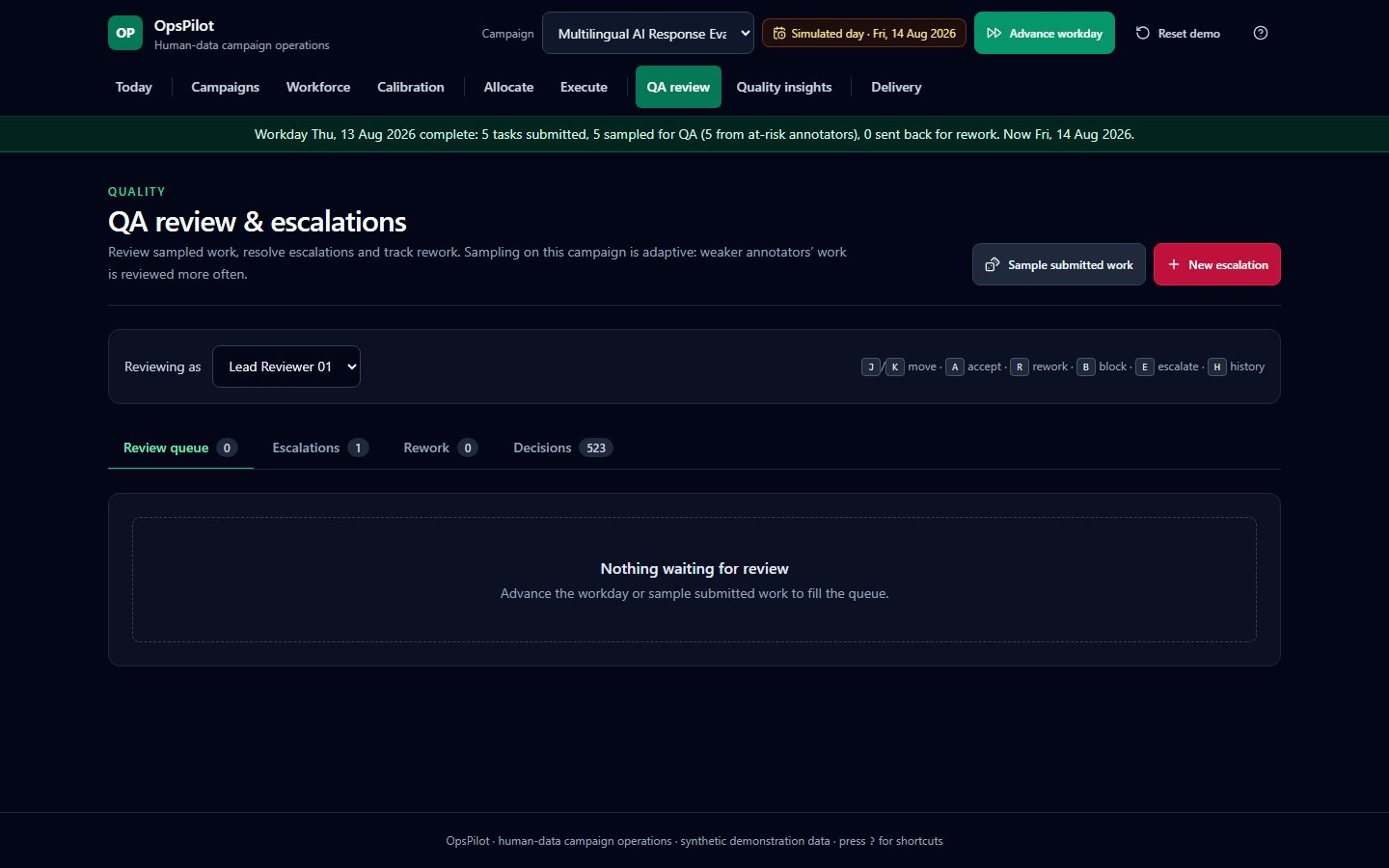Click the New escalation button
The image size is (1389, 868).
point(1217,264)
